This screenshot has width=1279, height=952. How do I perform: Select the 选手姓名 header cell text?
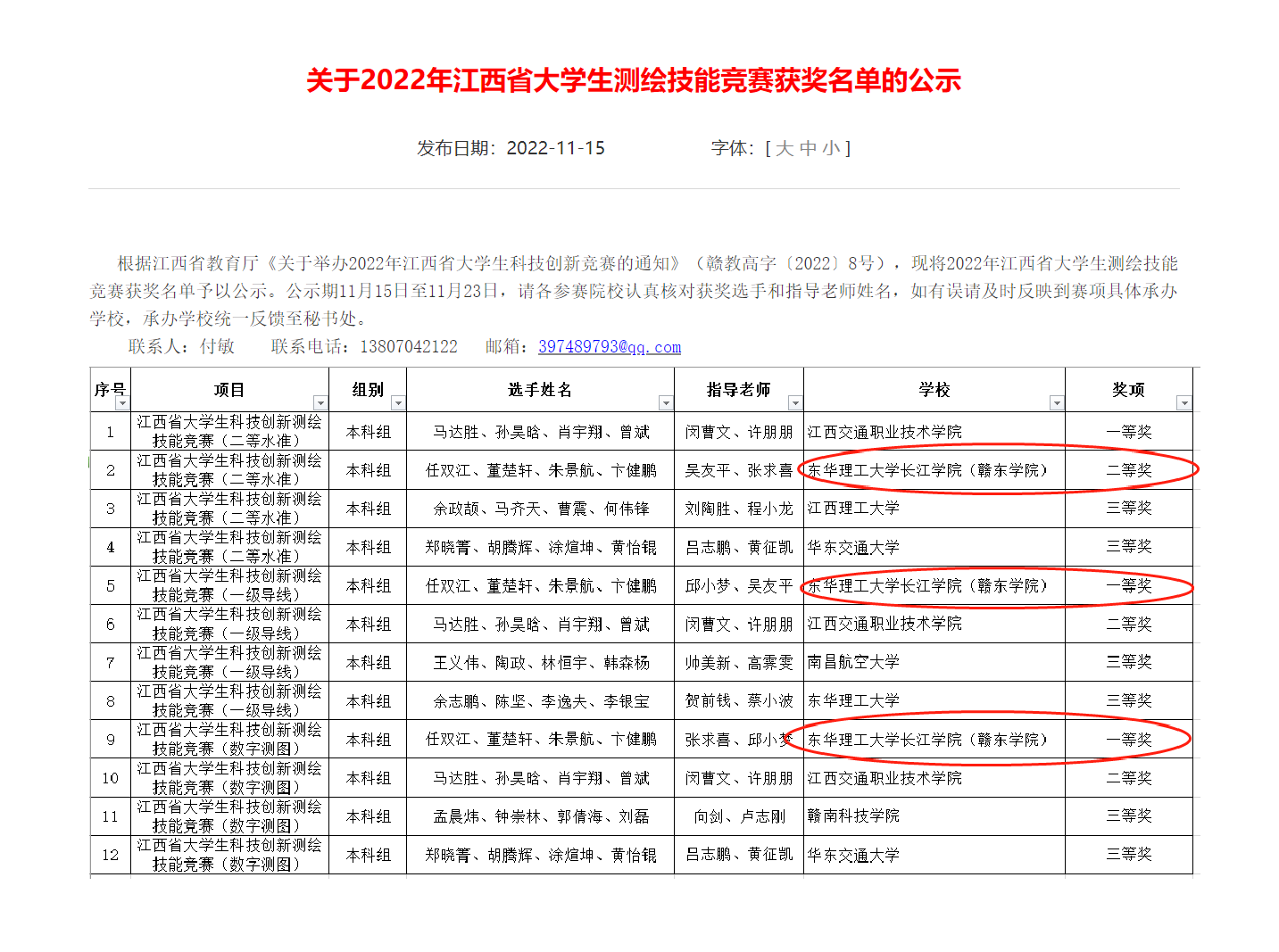coord(539,390)
